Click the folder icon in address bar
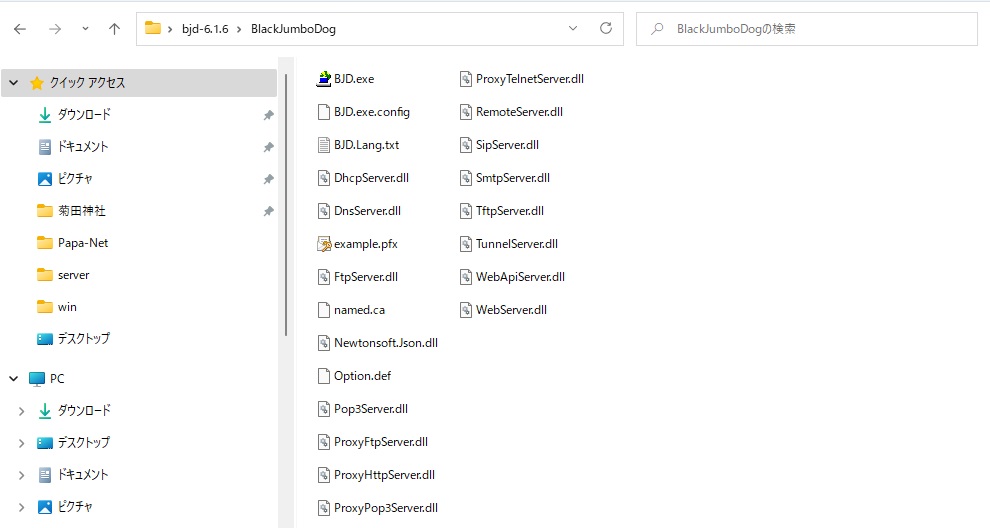The height and width of the screenshot is (528, 990). point(153,28)
